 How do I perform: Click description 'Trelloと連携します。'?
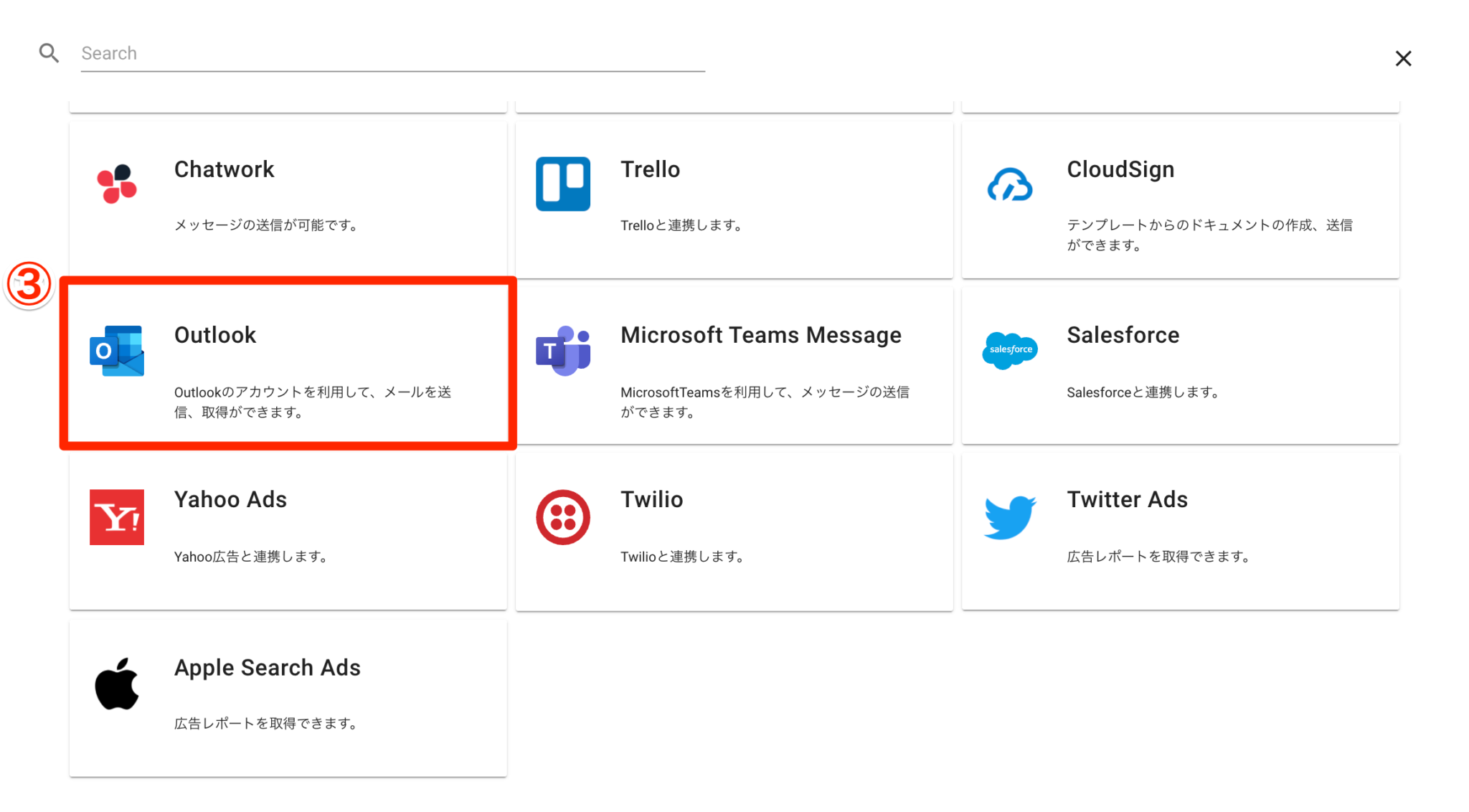pyautogui.click(x=681, y=225)
